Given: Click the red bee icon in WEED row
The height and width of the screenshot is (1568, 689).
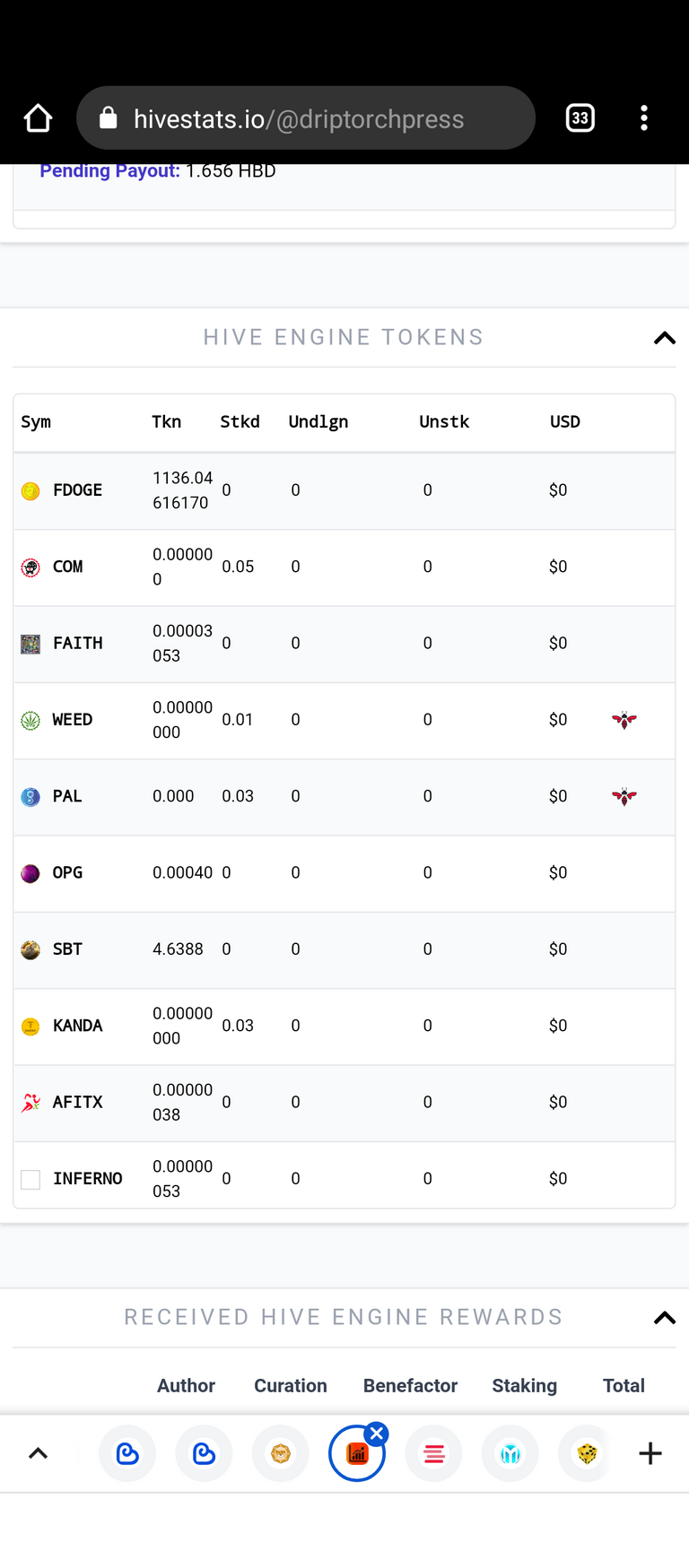Looking at the screenshot, I should pos(624,720).
